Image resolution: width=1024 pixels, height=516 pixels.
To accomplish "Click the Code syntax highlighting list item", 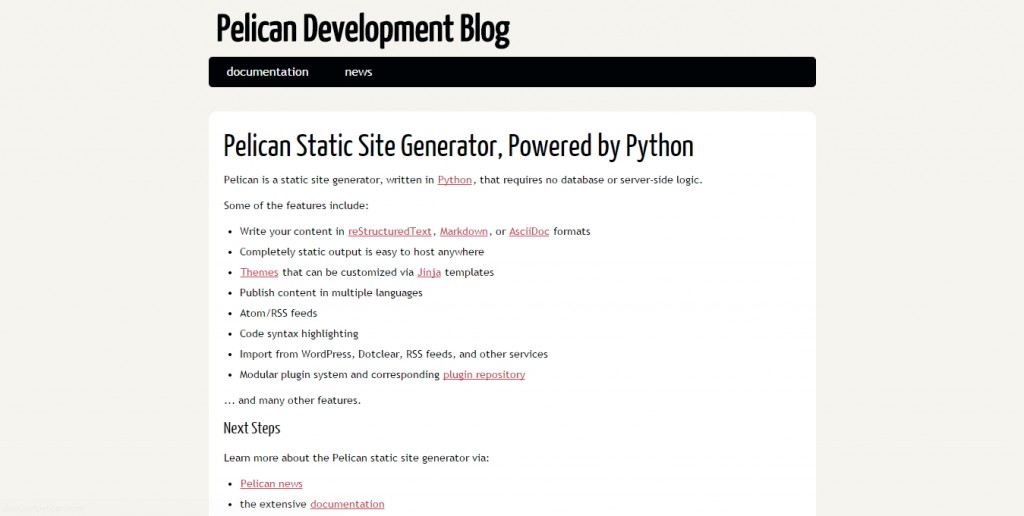I will 298,334.
